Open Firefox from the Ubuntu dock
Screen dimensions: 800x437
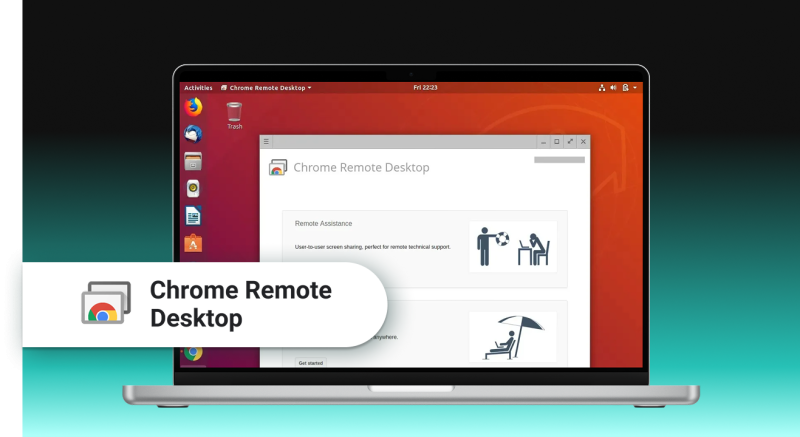pos(193,107)
